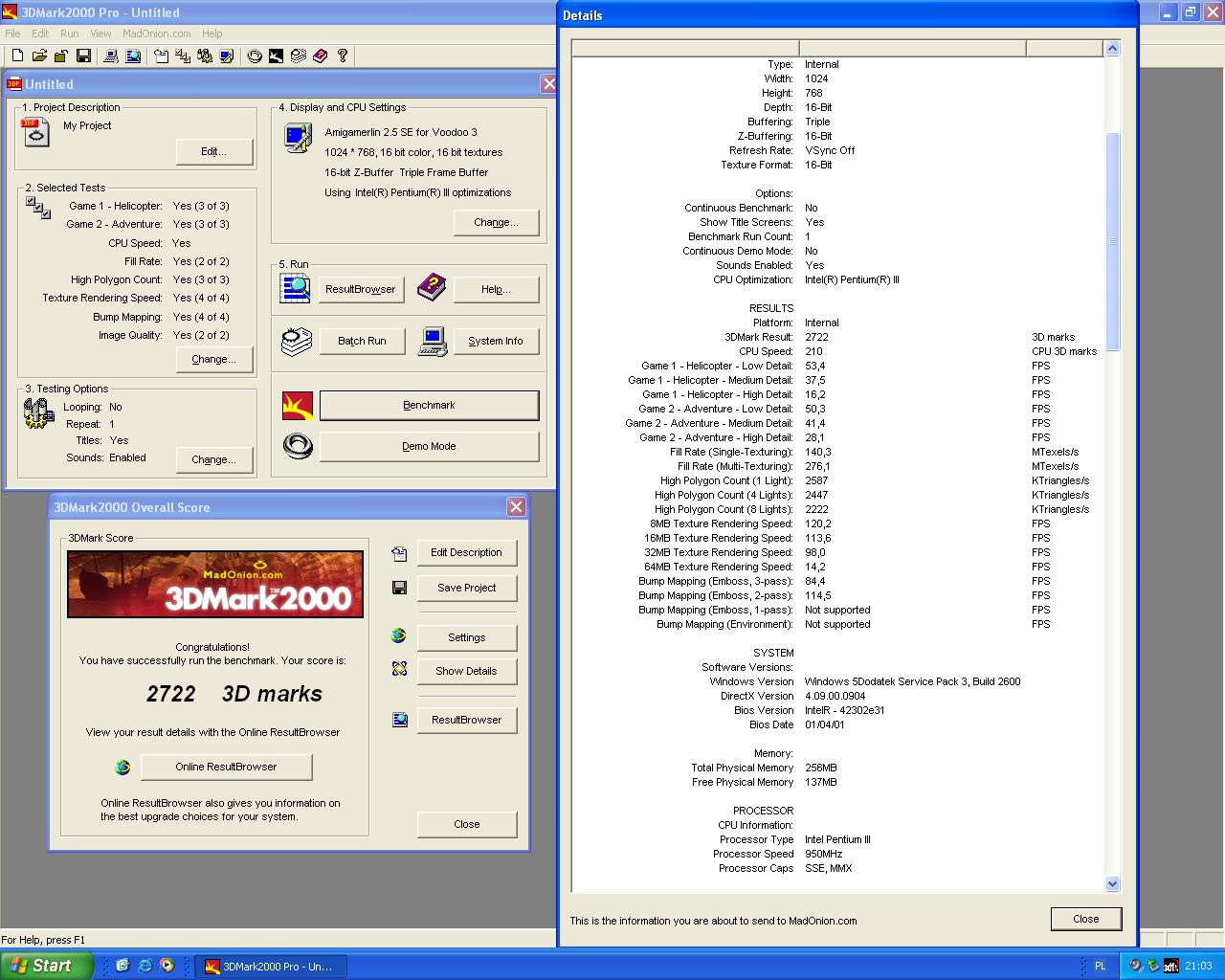Close the Overall Score dialog via Close button
The width and height of the screenshot is (1225, 980).
pos(466,824)
